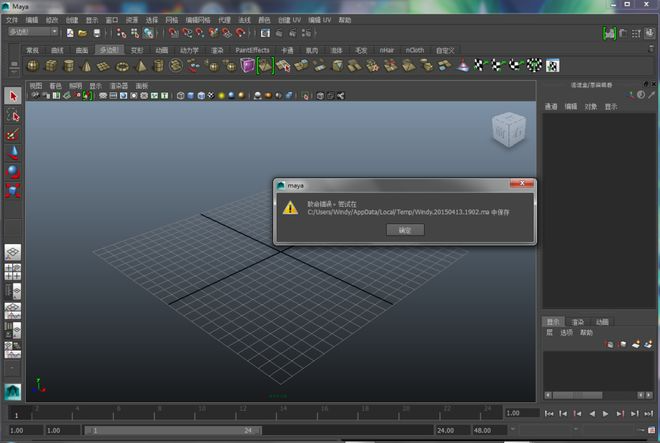Select the four-view layout

point(13,272)
